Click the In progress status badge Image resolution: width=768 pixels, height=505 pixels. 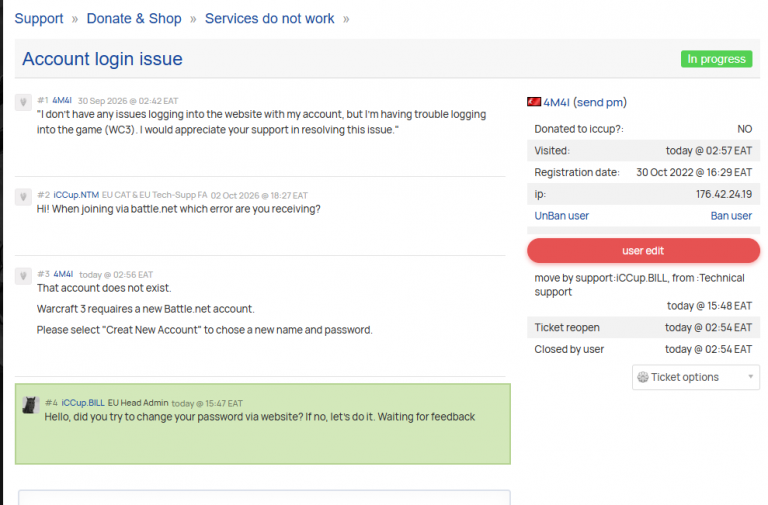point(716,59)
